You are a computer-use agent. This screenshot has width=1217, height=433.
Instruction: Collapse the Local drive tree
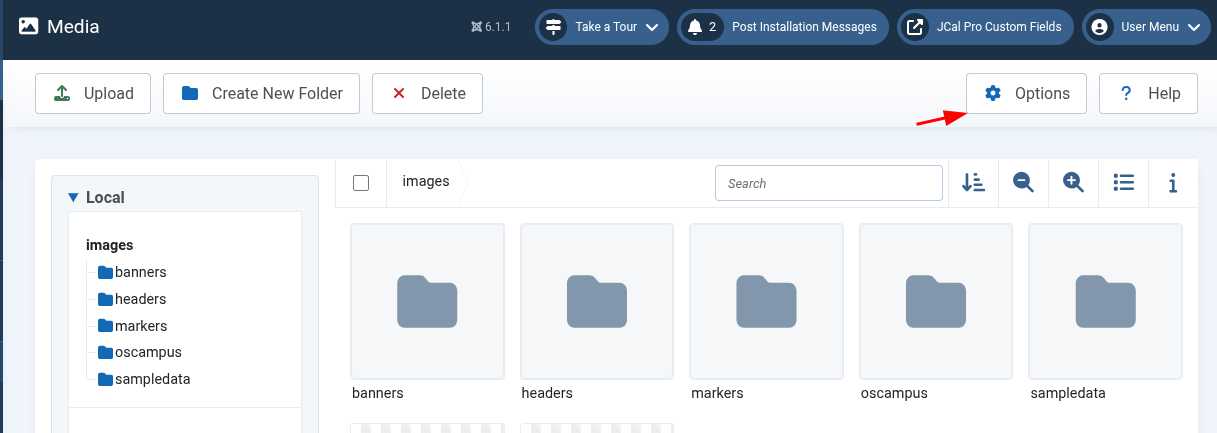tap(73, 198)
